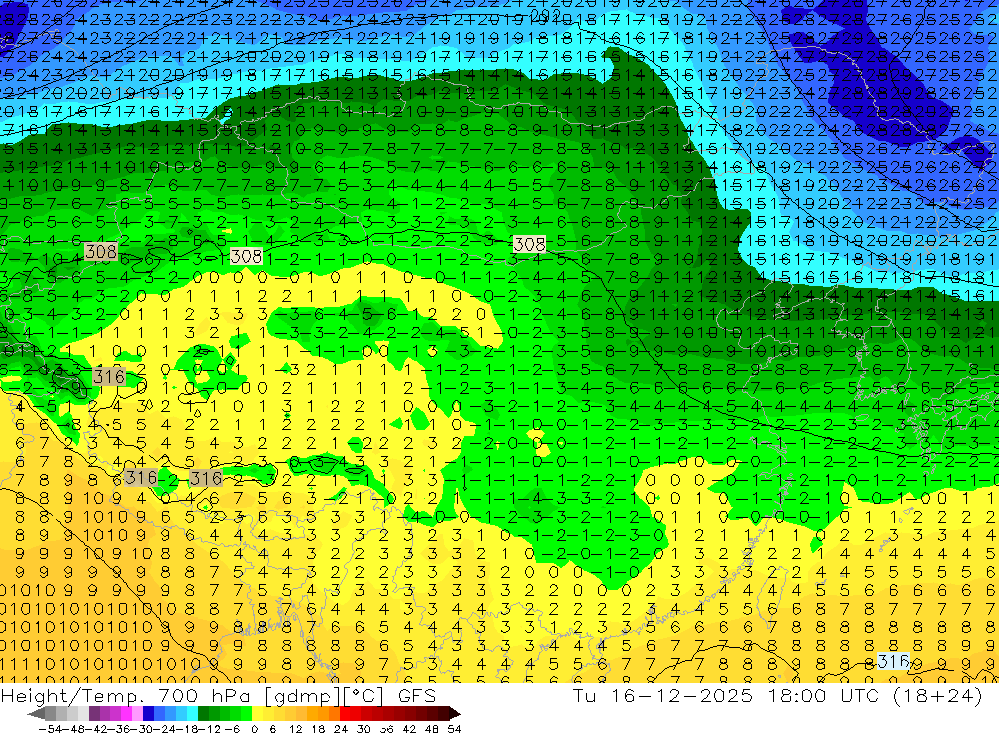This screenshot has height=733, width=1000.
Task: Click the darkest green legend swatch above -12
Action: point(203,714)
